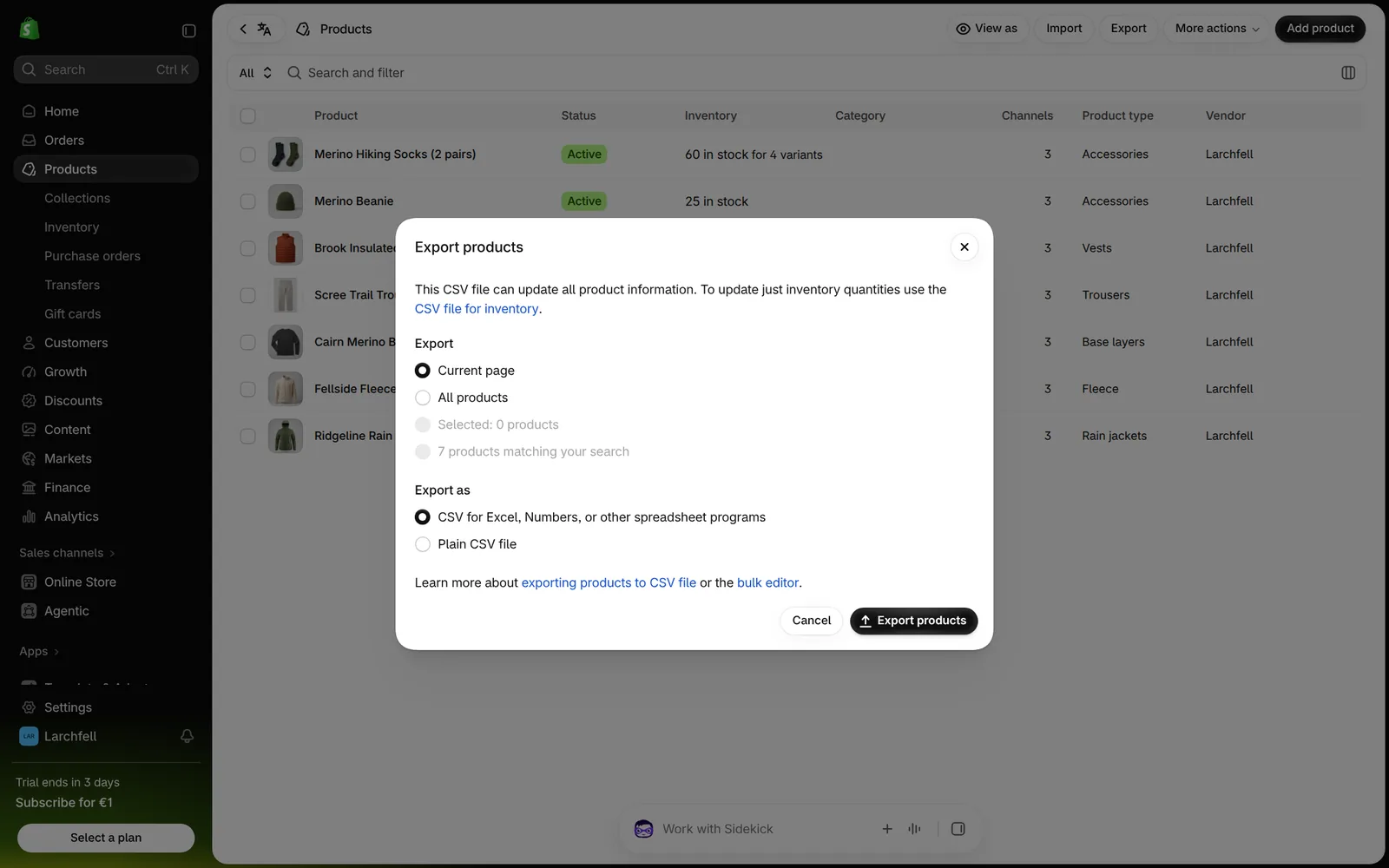The width and height of the screenshot is (1389, 868).
Task: Click the voice waveform icon in the Sidekick bar
Action: pyautogui.click(x=914, y=829)
